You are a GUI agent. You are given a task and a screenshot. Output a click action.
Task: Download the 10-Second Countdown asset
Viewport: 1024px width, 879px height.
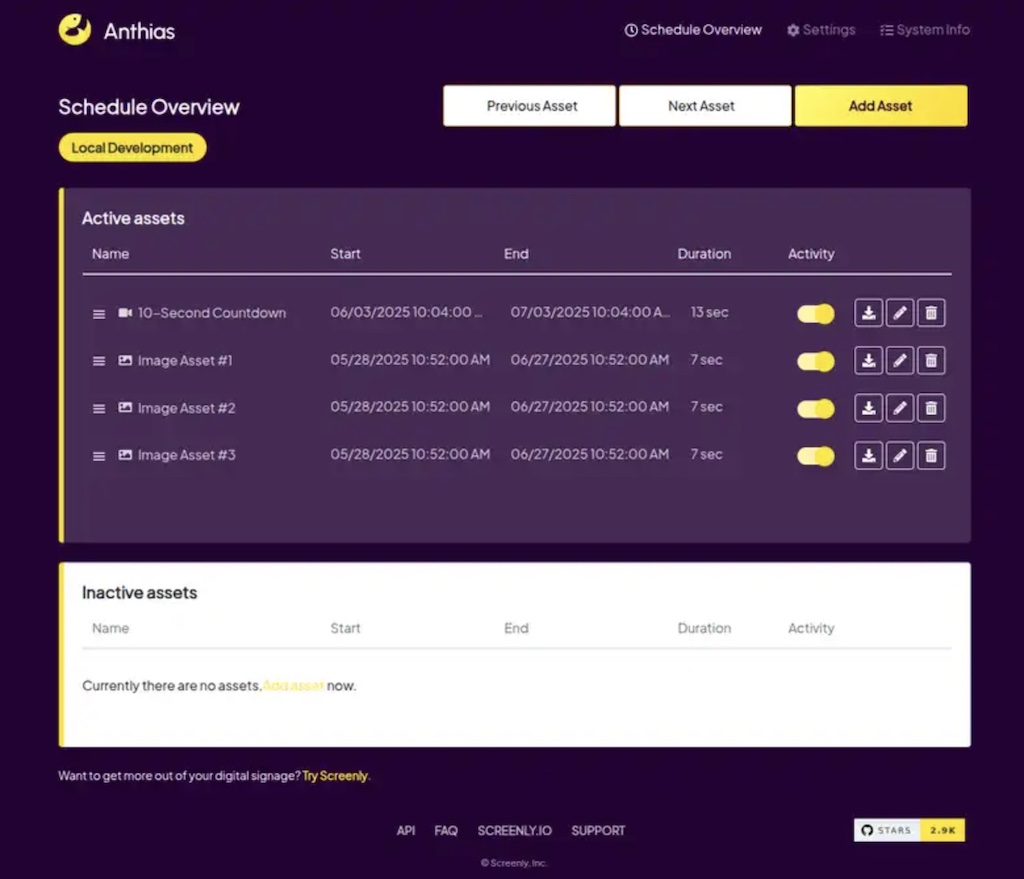pyautogui.click(x=869, y=313)
